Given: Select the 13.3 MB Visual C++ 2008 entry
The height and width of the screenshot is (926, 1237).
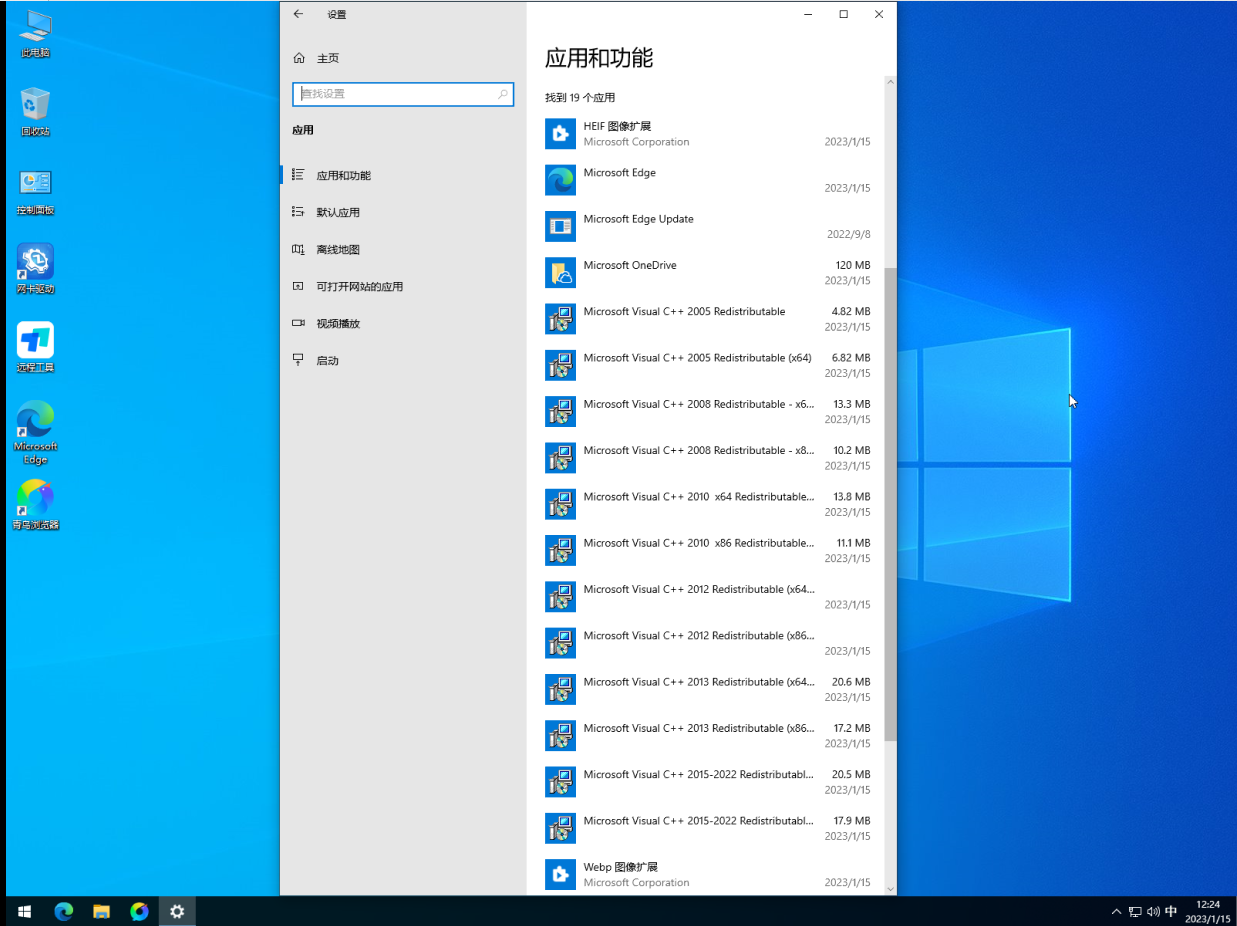Looking at the screenshot, I should tap(708, 412).
